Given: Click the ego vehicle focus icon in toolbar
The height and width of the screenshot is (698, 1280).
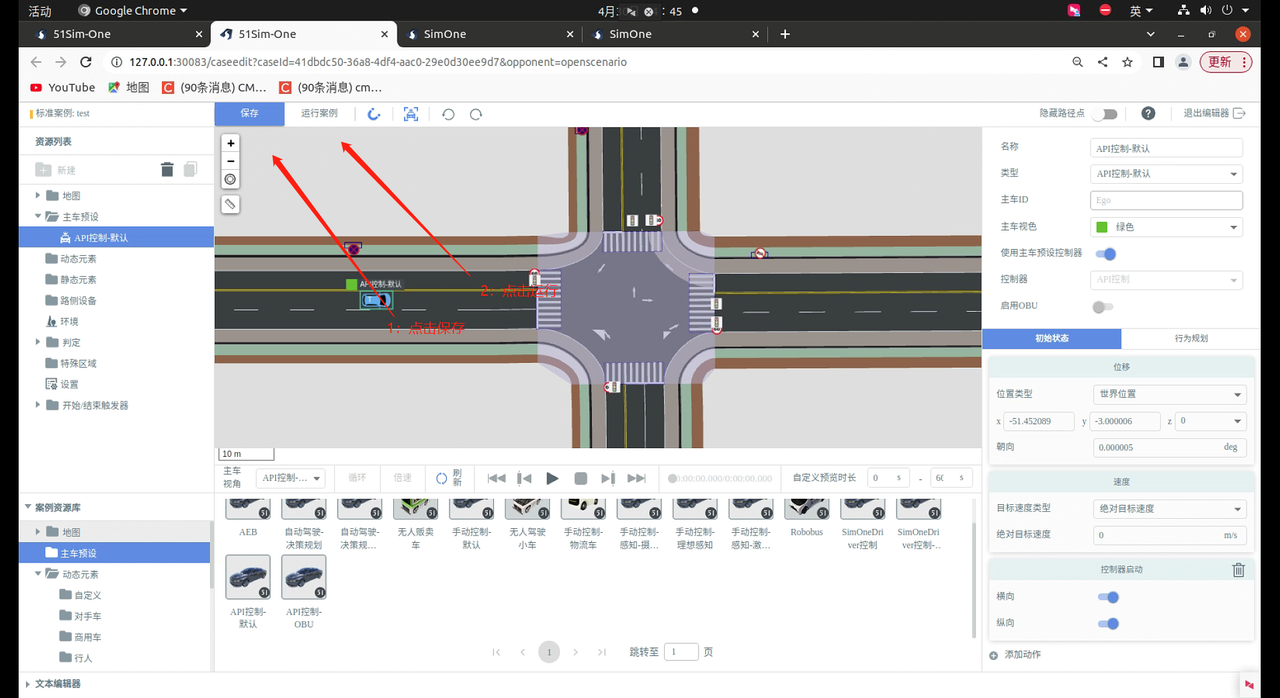Looking at the screenshot, I should pos(411,114).
